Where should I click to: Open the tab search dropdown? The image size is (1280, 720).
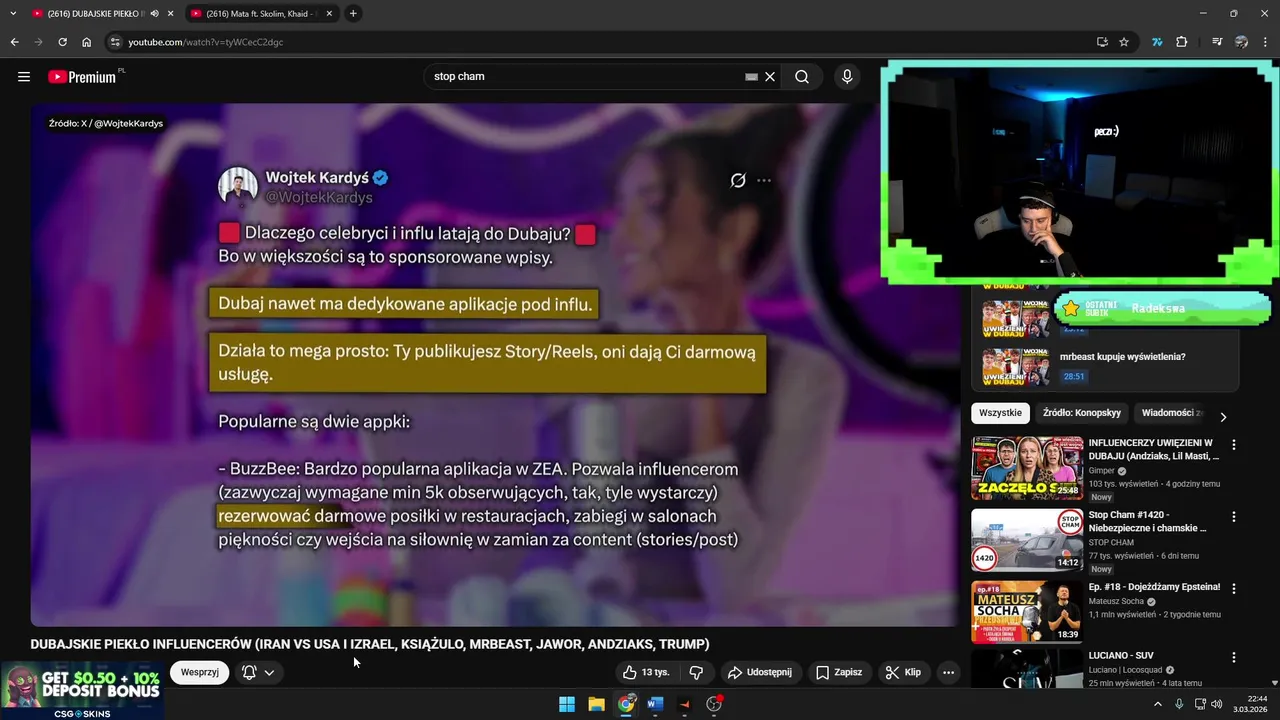tap(13, 13)
